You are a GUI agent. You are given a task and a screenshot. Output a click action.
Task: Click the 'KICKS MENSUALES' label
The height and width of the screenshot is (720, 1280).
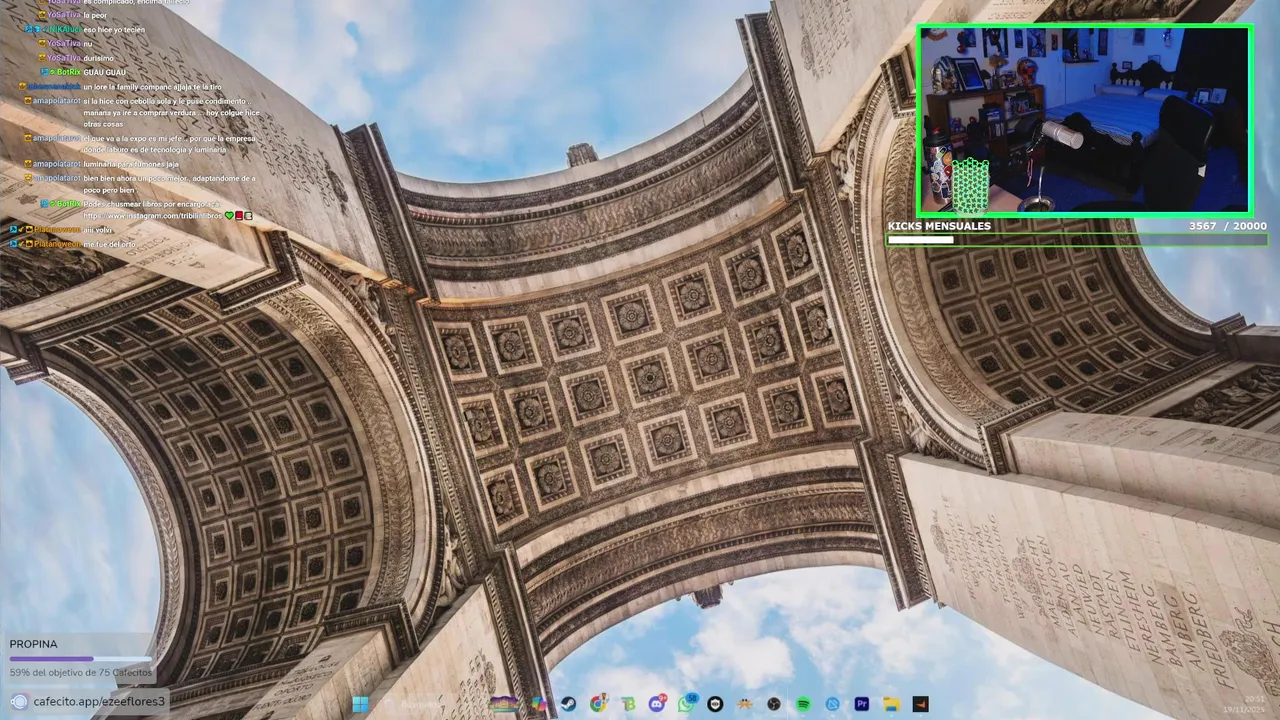pos(939,226)
